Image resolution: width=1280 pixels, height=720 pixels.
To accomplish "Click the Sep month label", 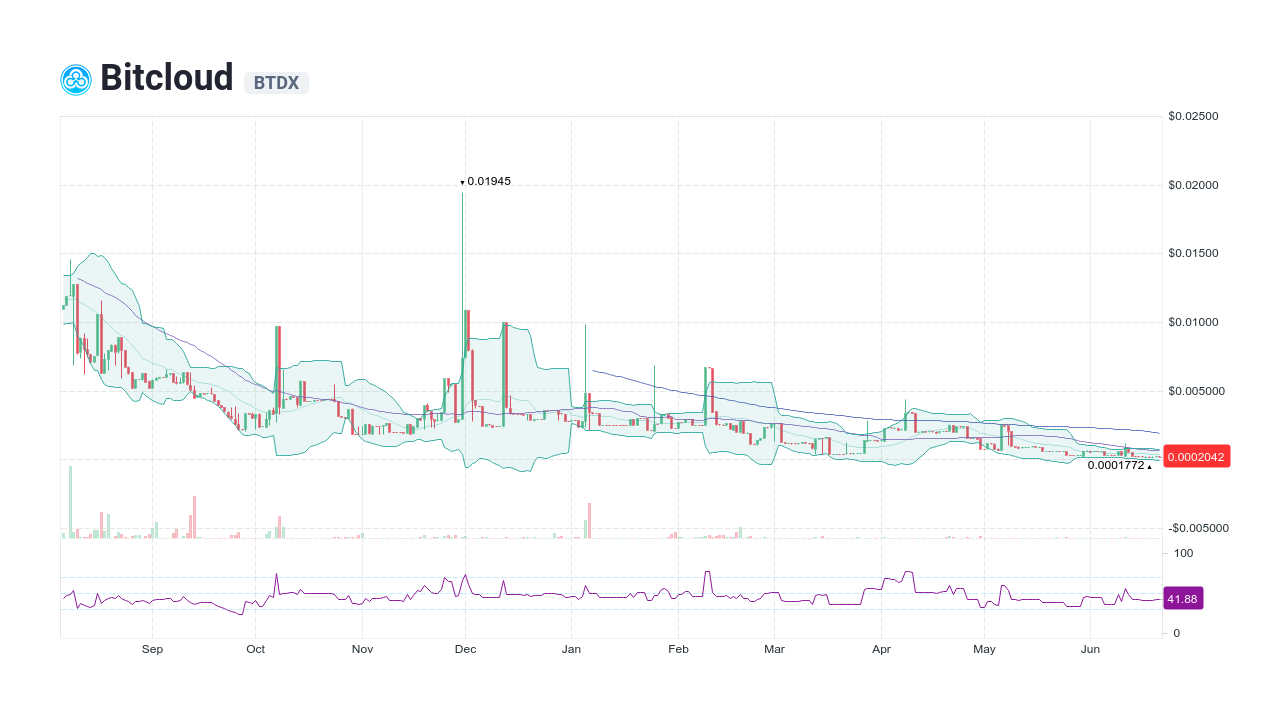I will click(152, 649).
